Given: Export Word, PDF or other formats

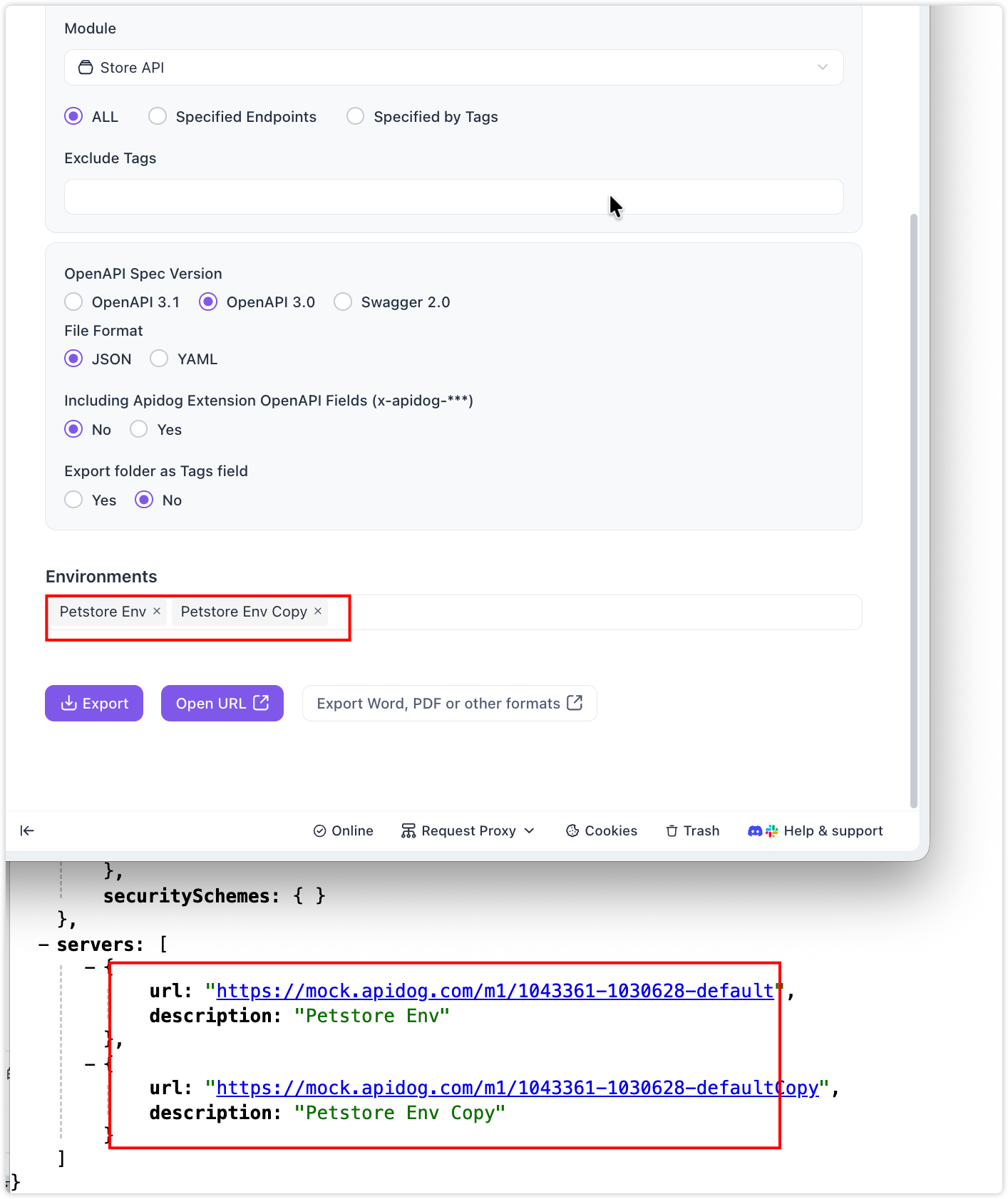Looking at the screenshot, I should pos(449,704).
